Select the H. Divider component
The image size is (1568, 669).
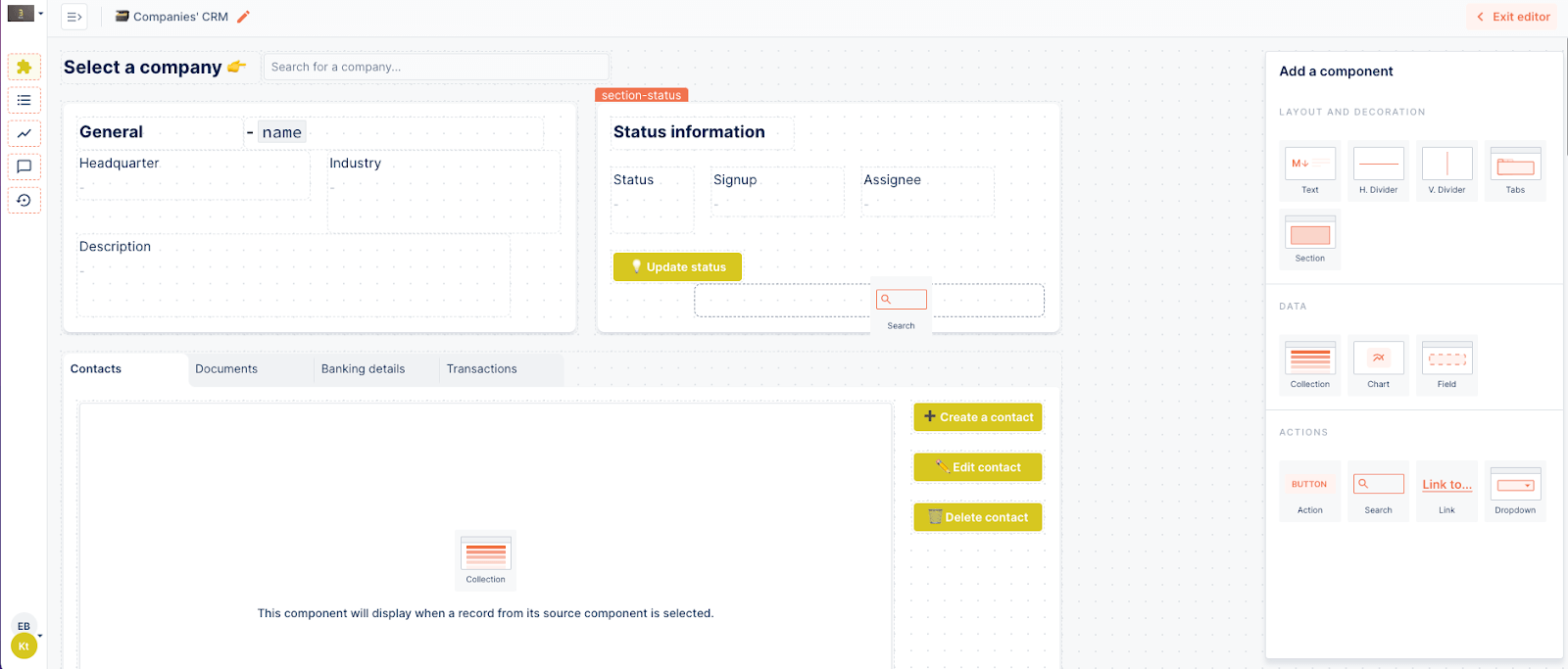click(x=1379, y=170)
